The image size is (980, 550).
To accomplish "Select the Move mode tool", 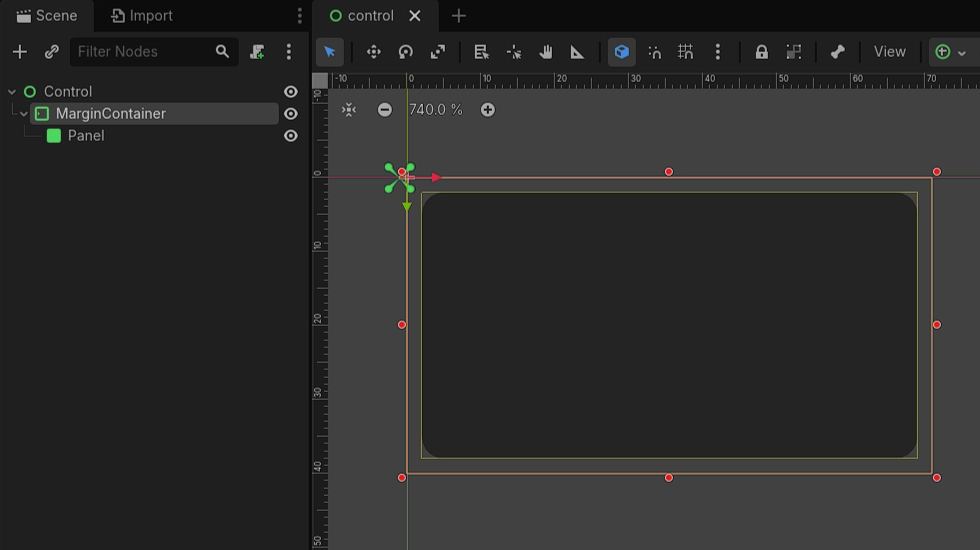I will [x=374, y=52].
